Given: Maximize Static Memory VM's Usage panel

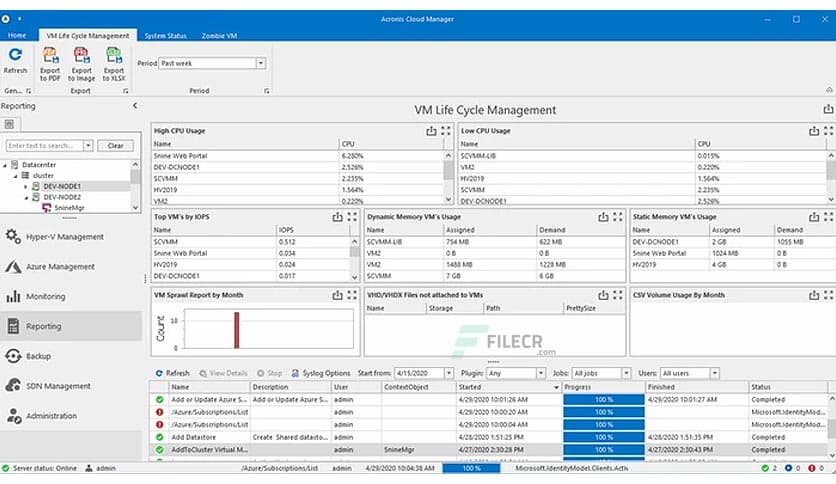Looking at the screenshot, I should click(828, 217).
